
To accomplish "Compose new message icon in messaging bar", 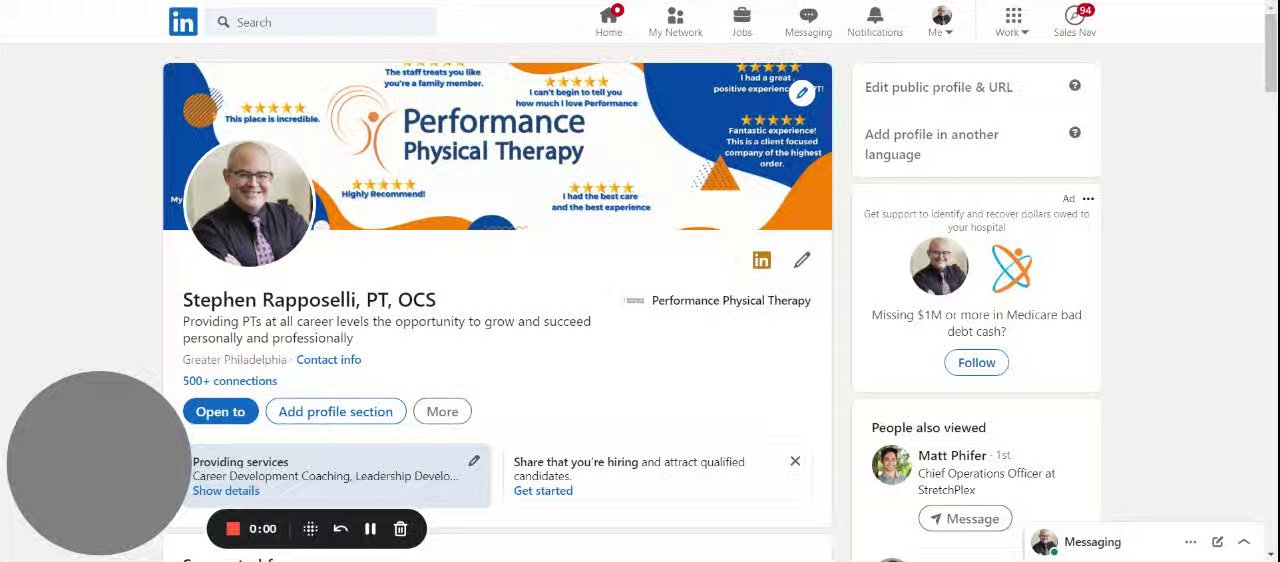I will [1217, 542].
